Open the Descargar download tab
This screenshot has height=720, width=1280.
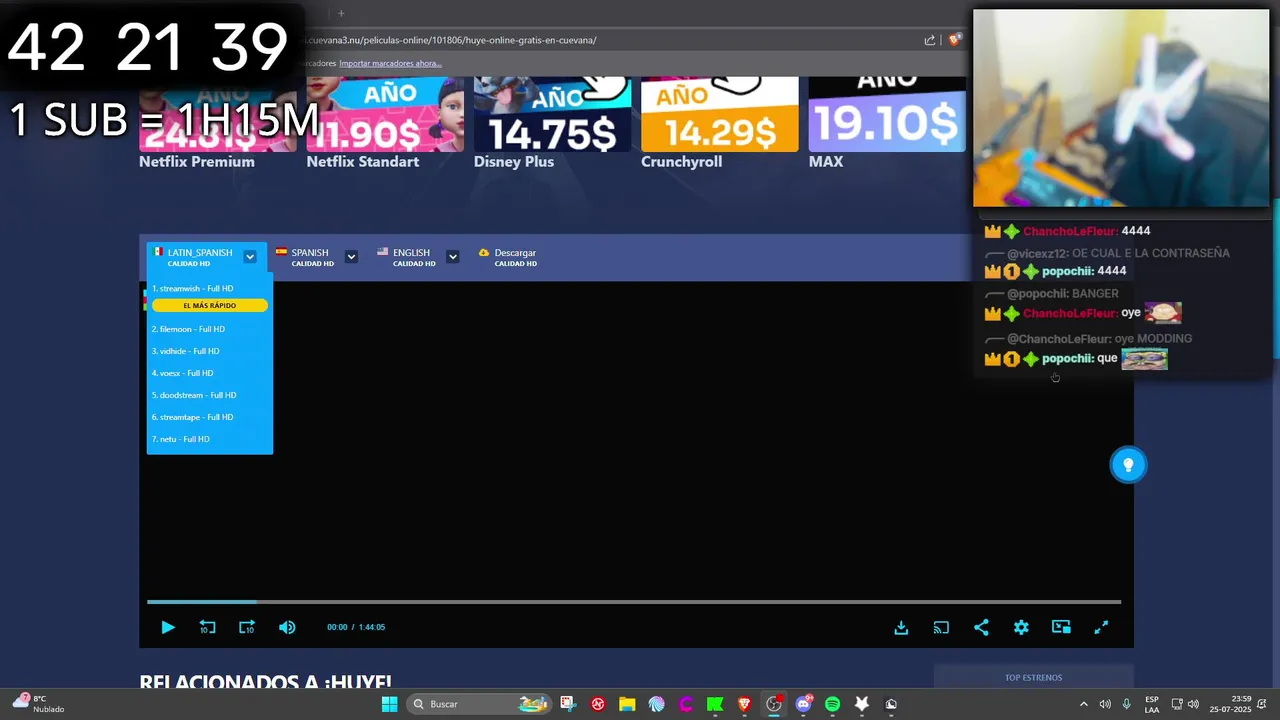click(x=508, y=257)
